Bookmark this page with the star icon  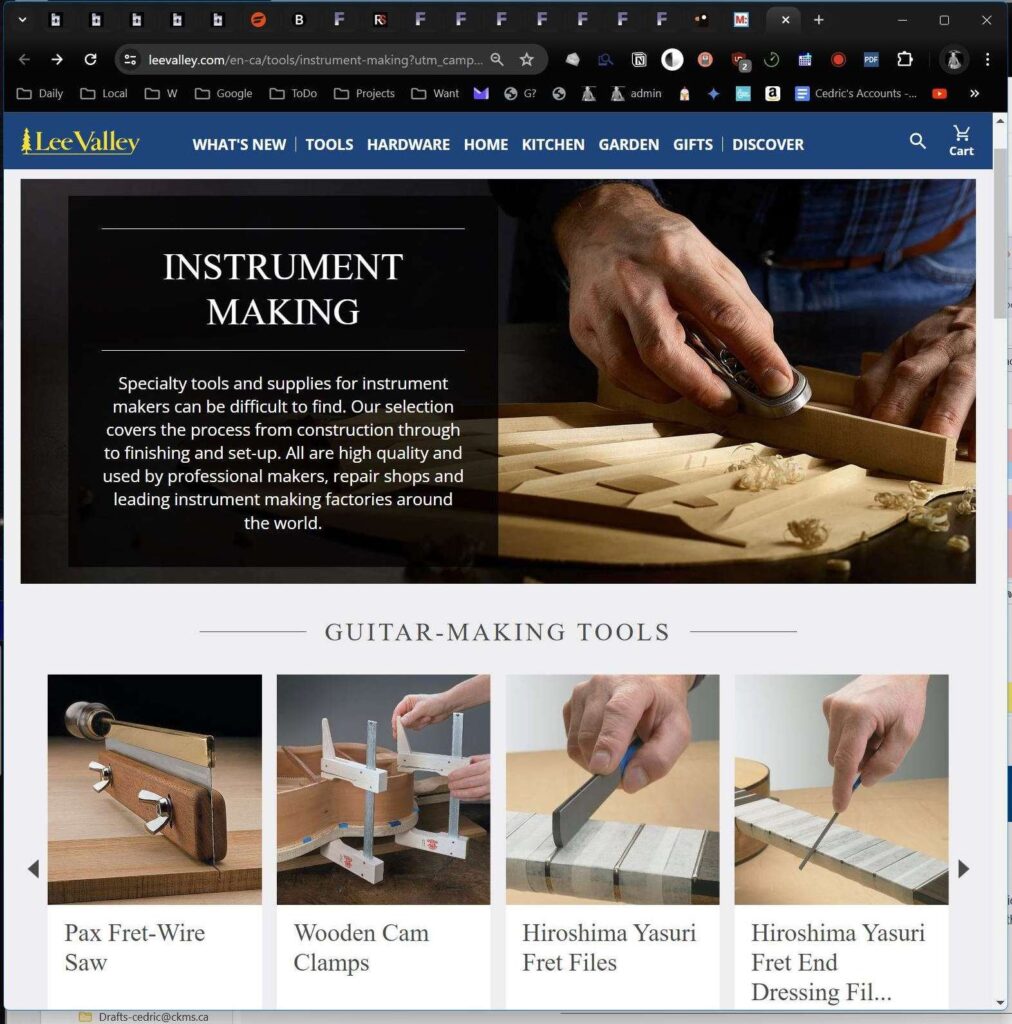click(527, 60)
